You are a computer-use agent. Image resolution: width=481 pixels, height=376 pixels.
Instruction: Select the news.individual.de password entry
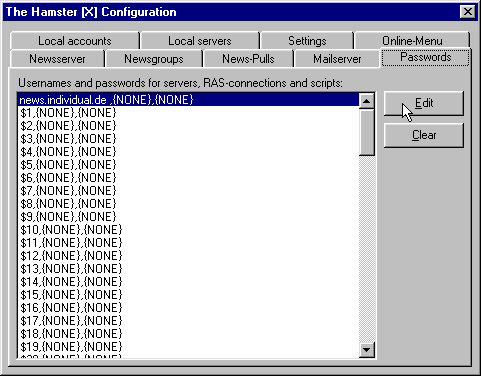click(188, 100)
